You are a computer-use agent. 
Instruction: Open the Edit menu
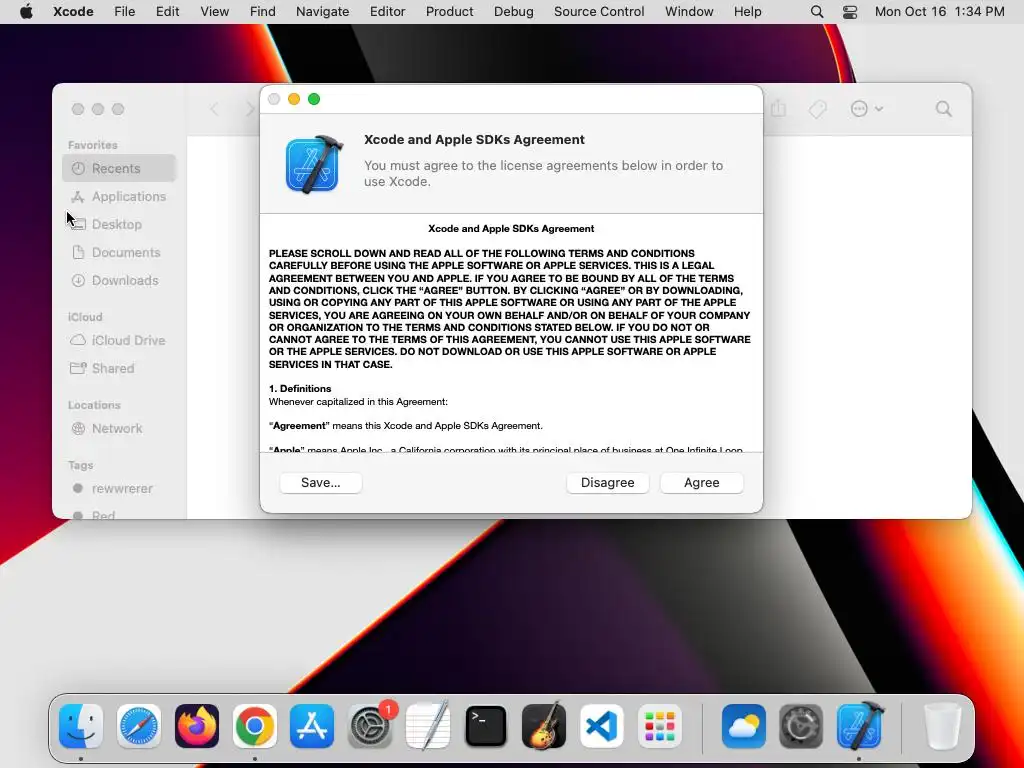(x=167, y=12)
